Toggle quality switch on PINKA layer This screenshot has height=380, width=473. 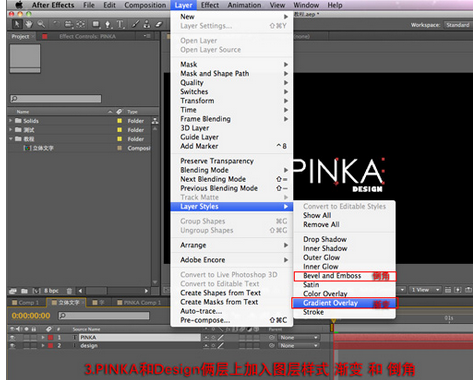pyautogui.click(x=220, y=338)
